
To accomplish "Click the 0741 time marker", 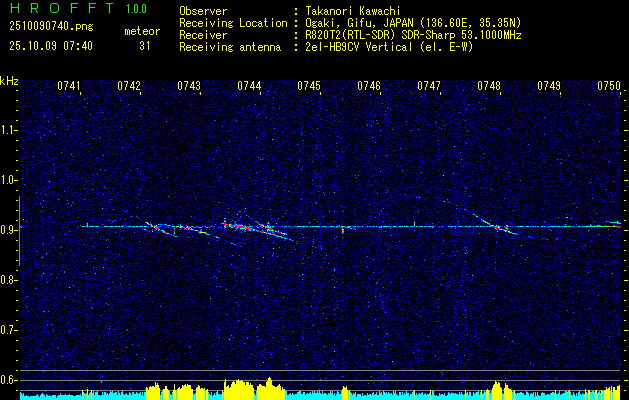I will pos(69,87).
